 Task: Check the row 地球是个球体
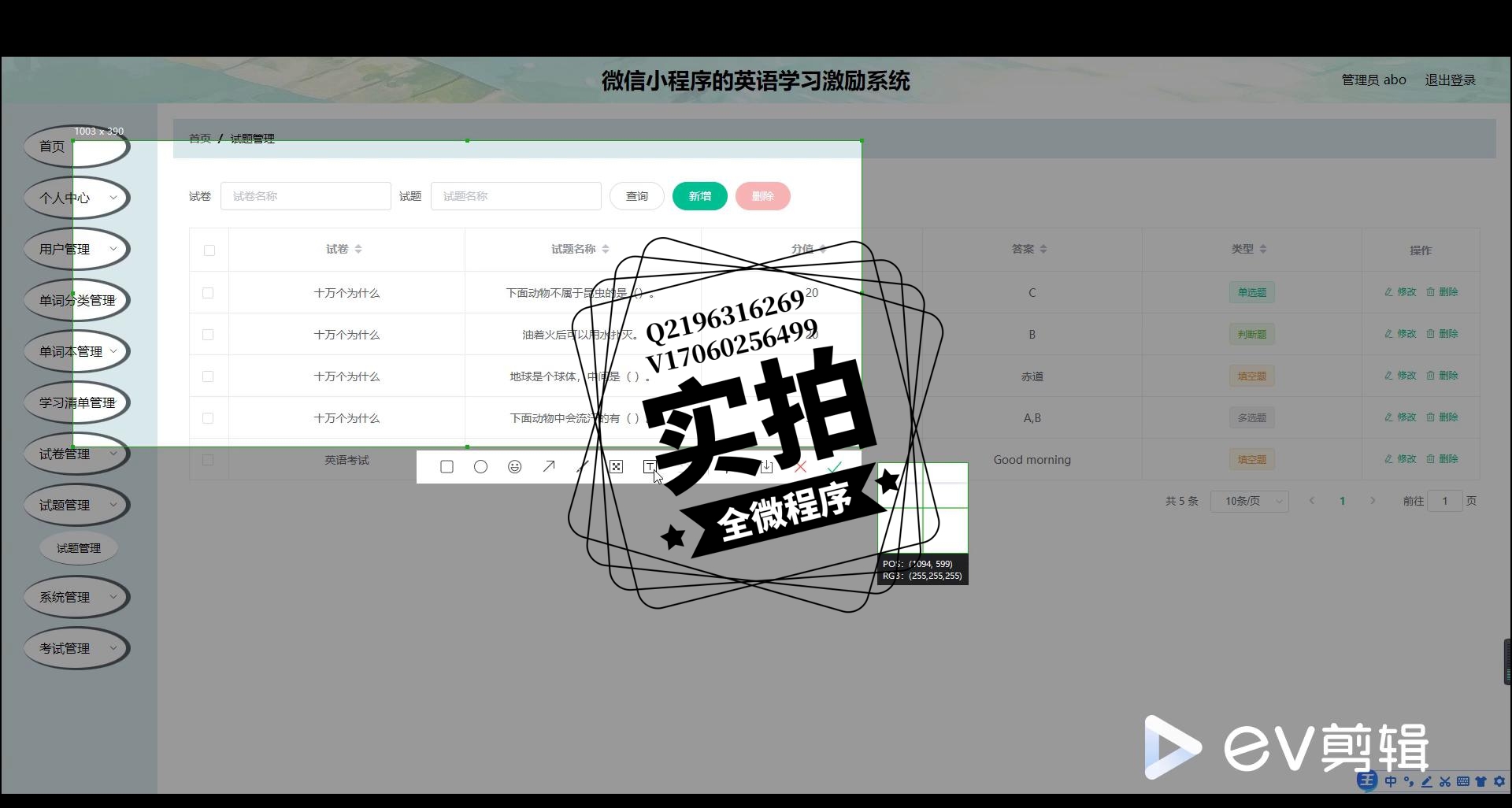(208, 376)
